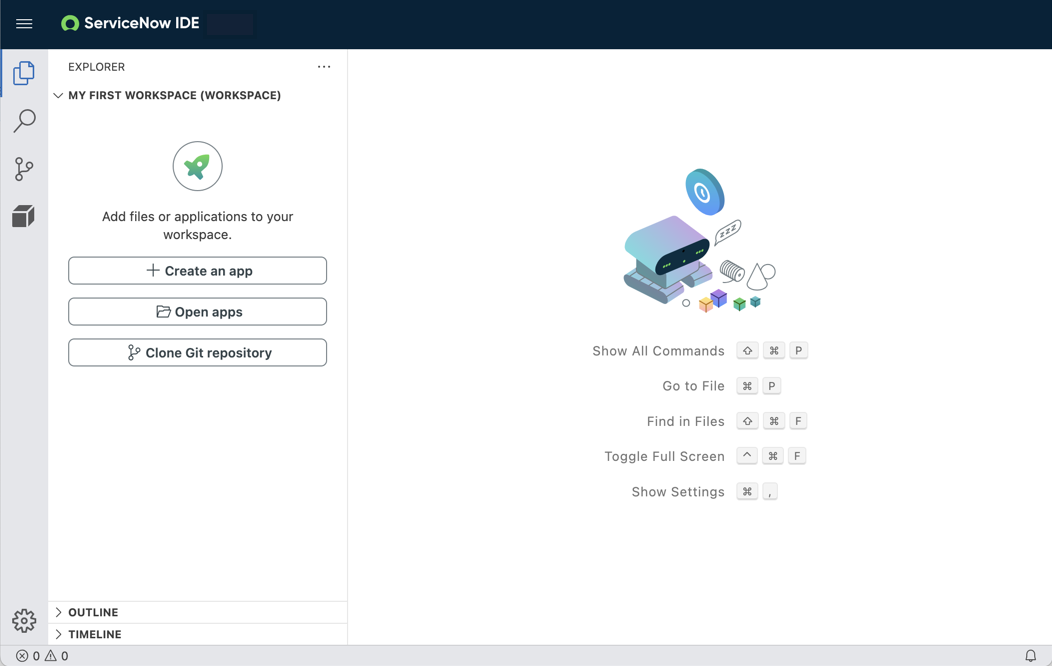Screen dimensions: 1052x666
Task: Expand the Timeline section
Action: 197,634
